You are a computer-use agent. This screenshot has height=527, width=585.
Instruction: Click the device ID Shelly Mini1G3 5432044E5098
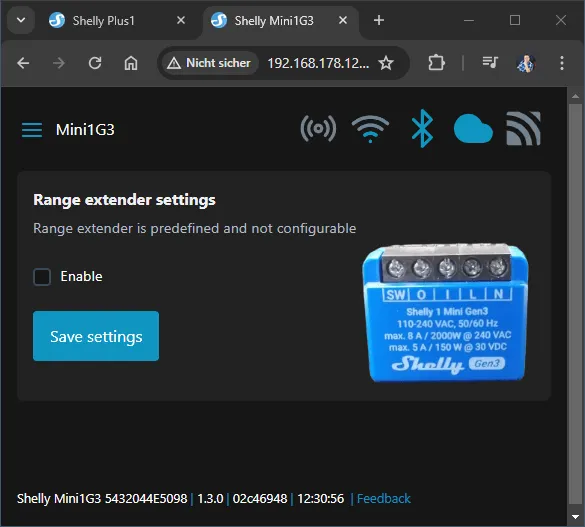[x=102, y=499]
